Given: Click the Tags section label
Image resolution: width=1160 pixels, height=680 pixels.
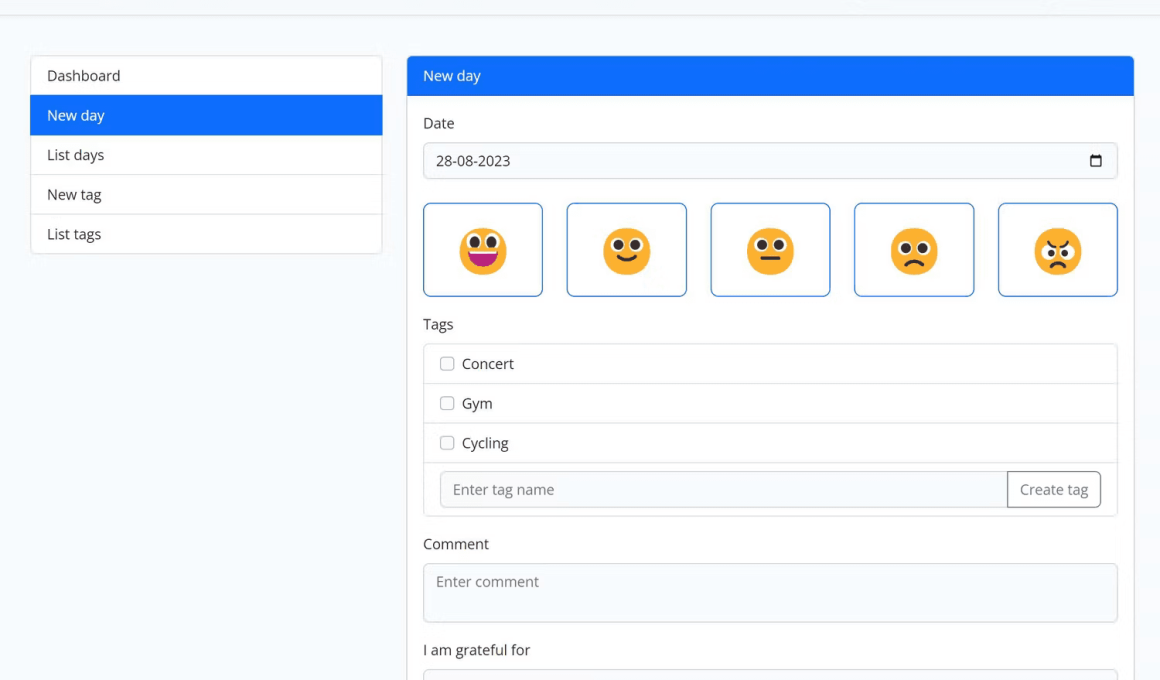Looking at the screenshot, I should click(x=438, y=324).
